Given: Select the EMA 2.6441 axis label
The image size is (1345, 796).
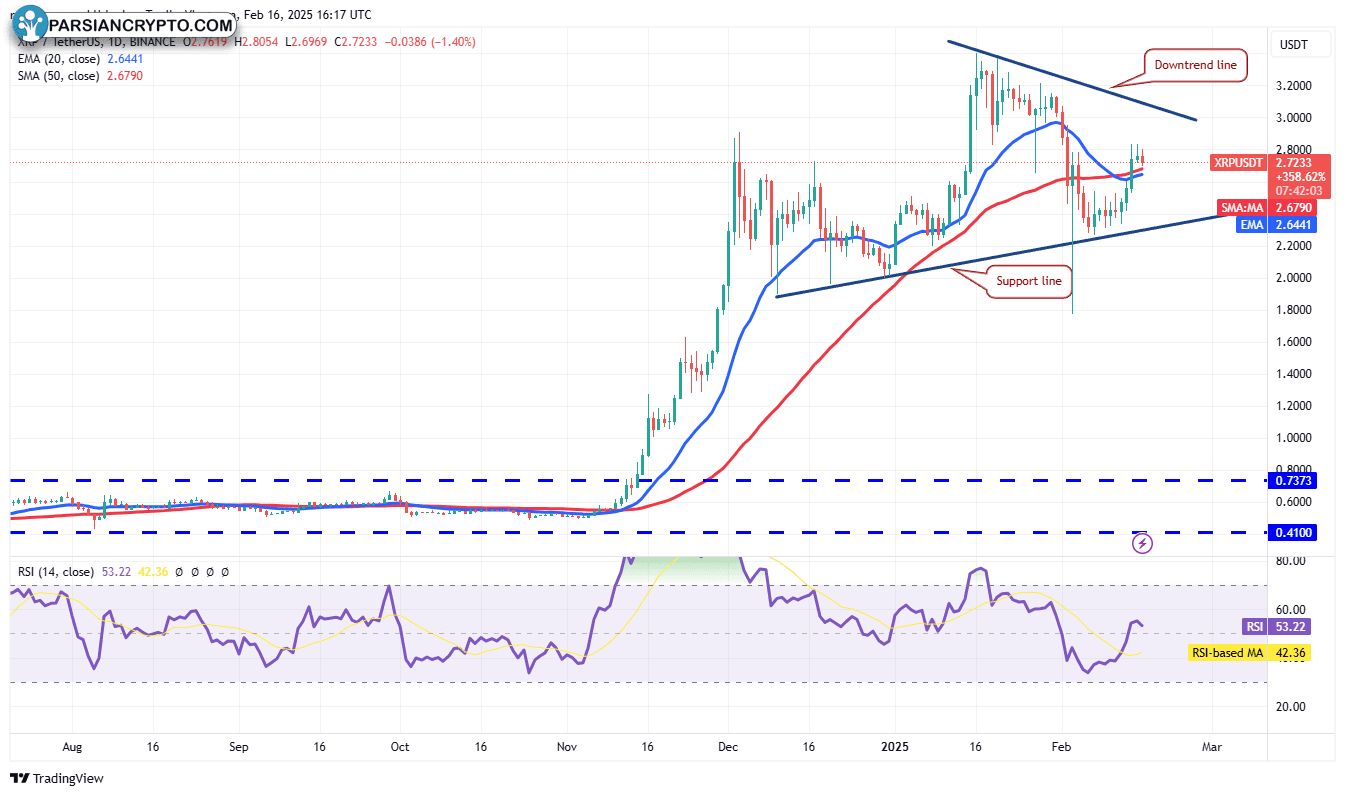Looking at the screenshot, I should point(1277,225).
